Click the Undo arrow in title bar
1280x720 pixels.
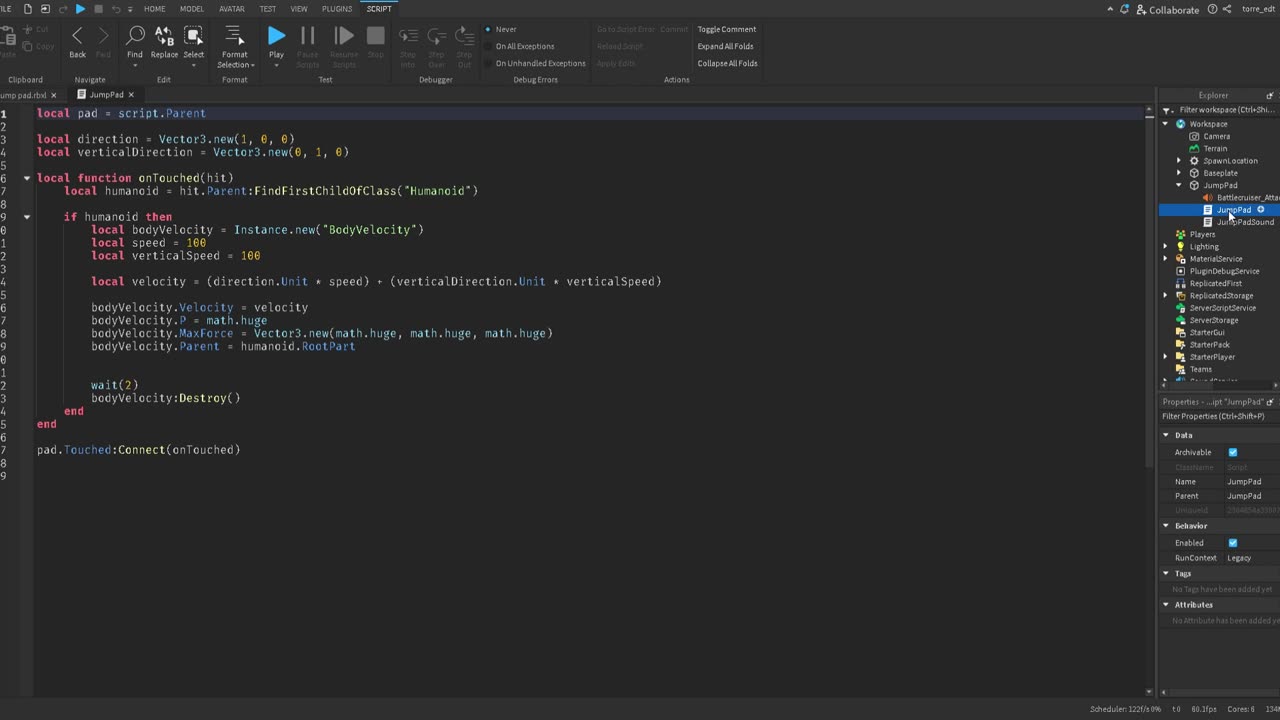[115, 9]
